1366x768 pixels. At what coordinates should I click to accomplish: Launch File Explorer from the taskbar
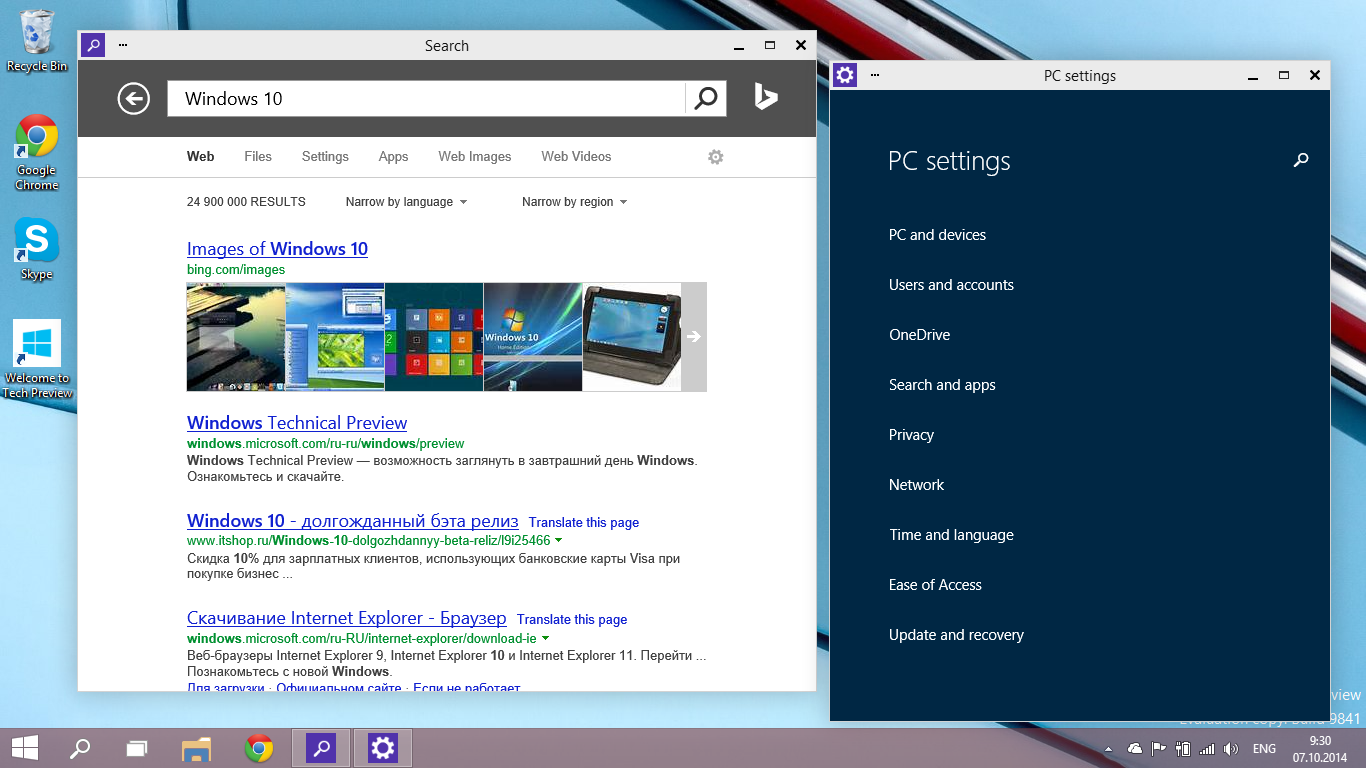coord(197,748)
